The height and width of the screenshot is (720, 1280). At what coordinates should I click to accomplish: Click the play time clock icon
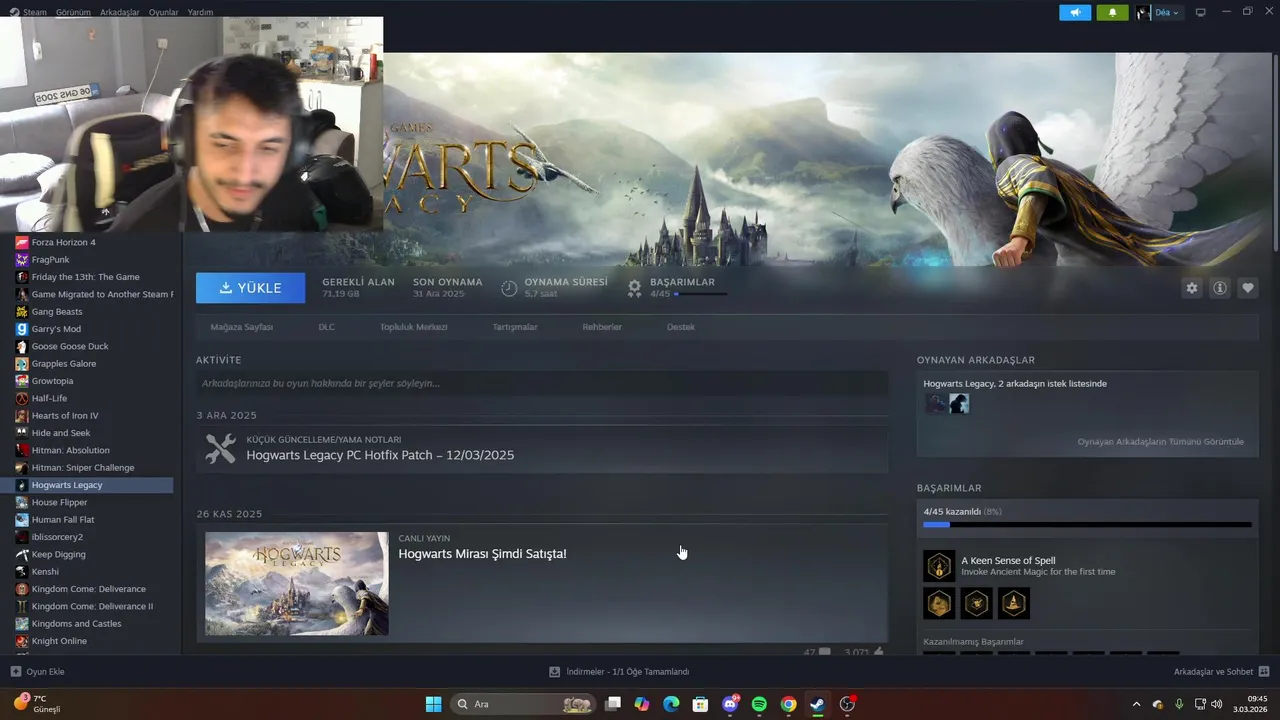(509, 288)
